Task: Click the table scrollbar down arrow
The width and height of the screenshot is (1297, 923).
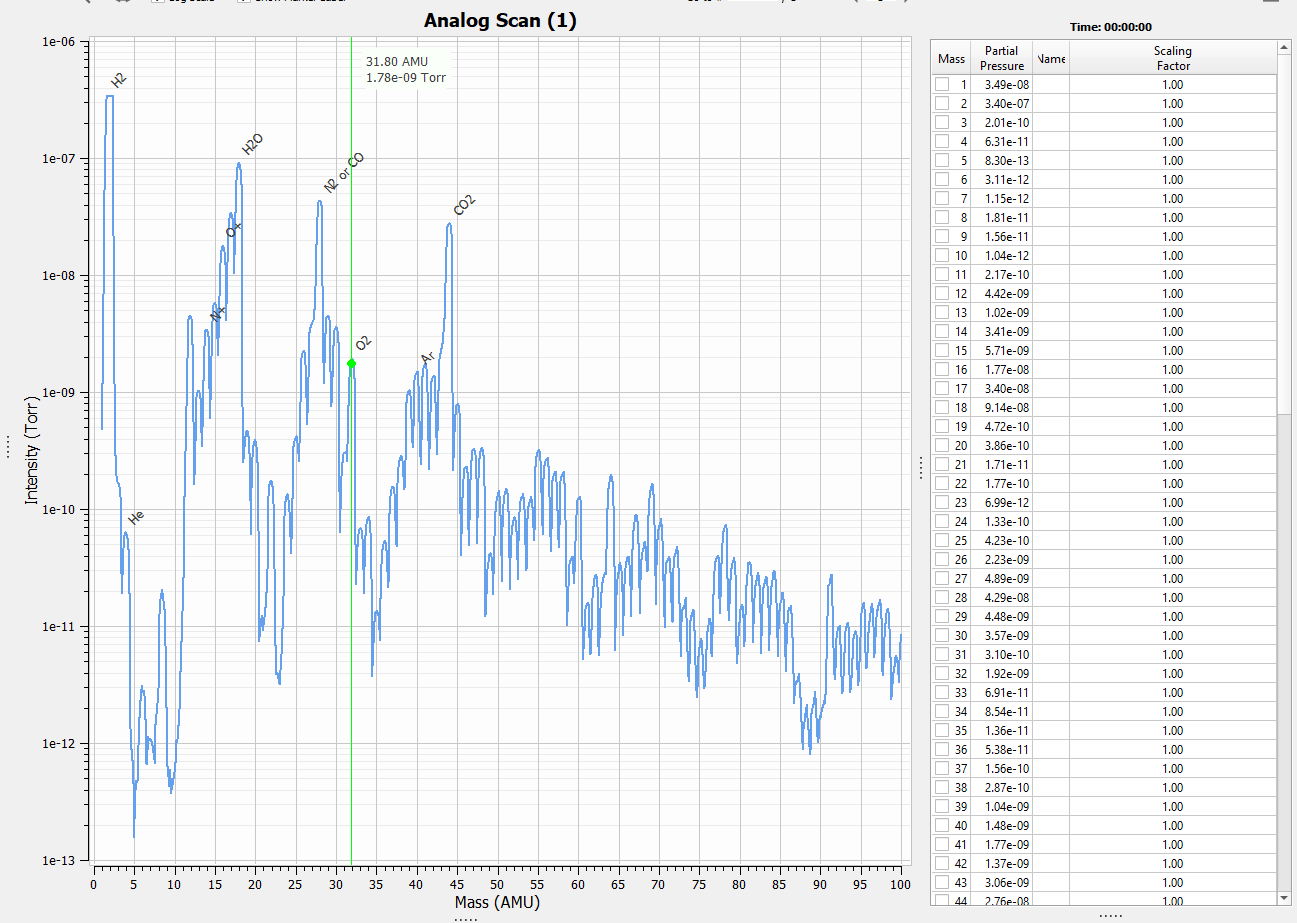Action: pos(1284,897)
